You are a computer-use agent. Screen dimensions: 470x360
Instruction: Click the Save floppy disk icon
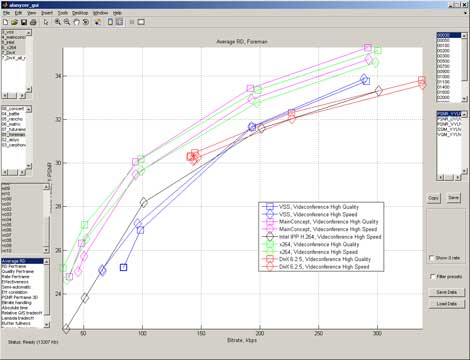[24, 22]
